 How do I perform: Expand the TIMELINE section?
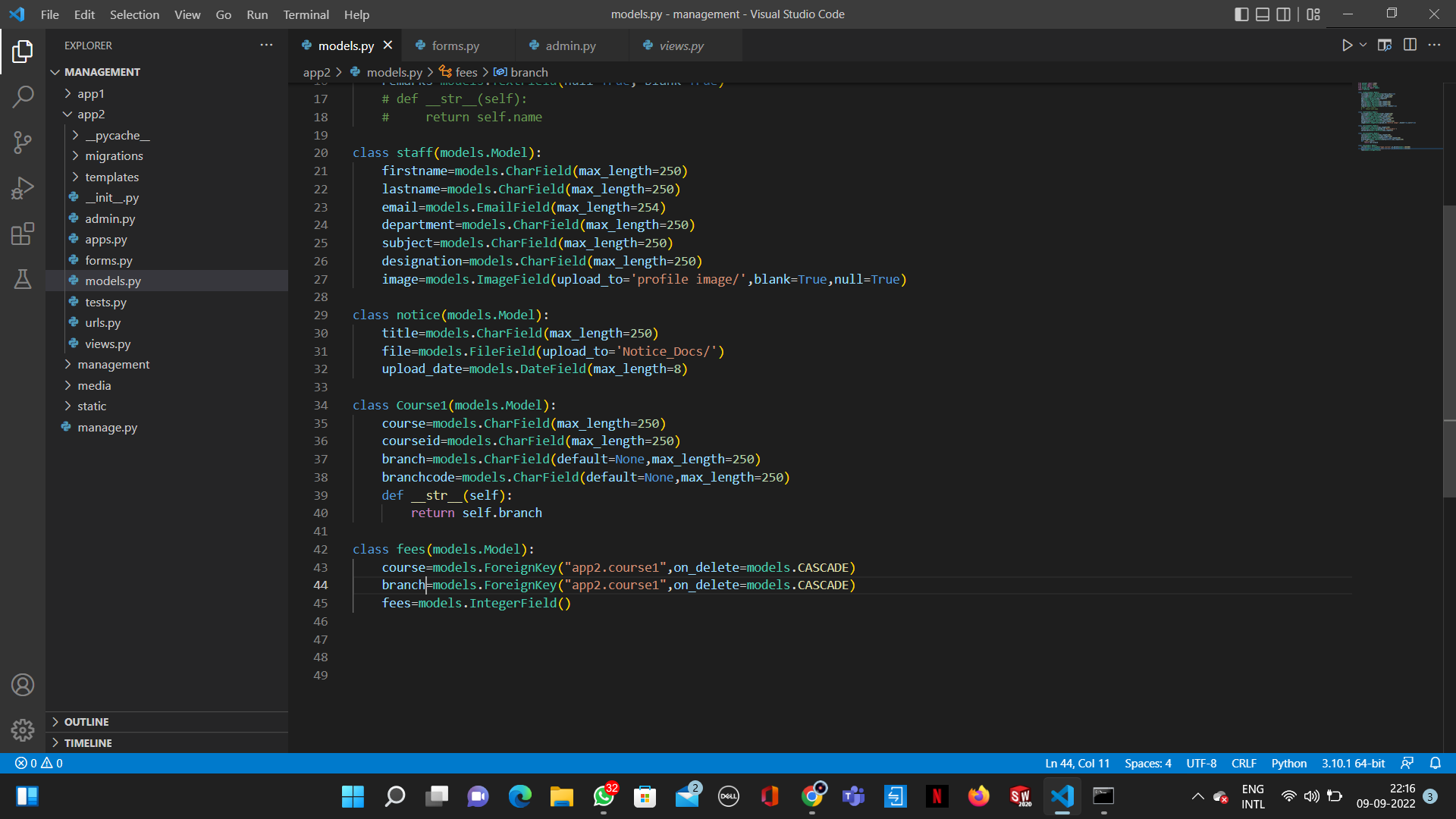tap(167, 743)
